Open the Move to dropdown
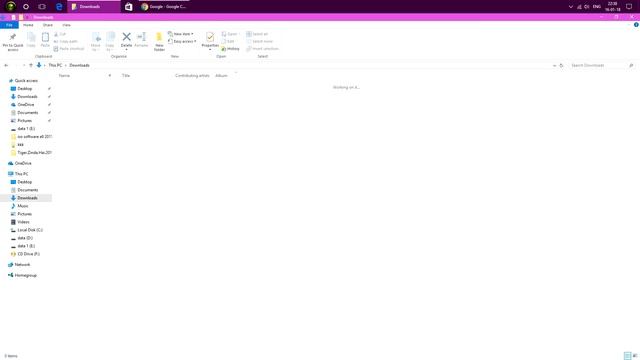640x360 pixels. (96, 42)
